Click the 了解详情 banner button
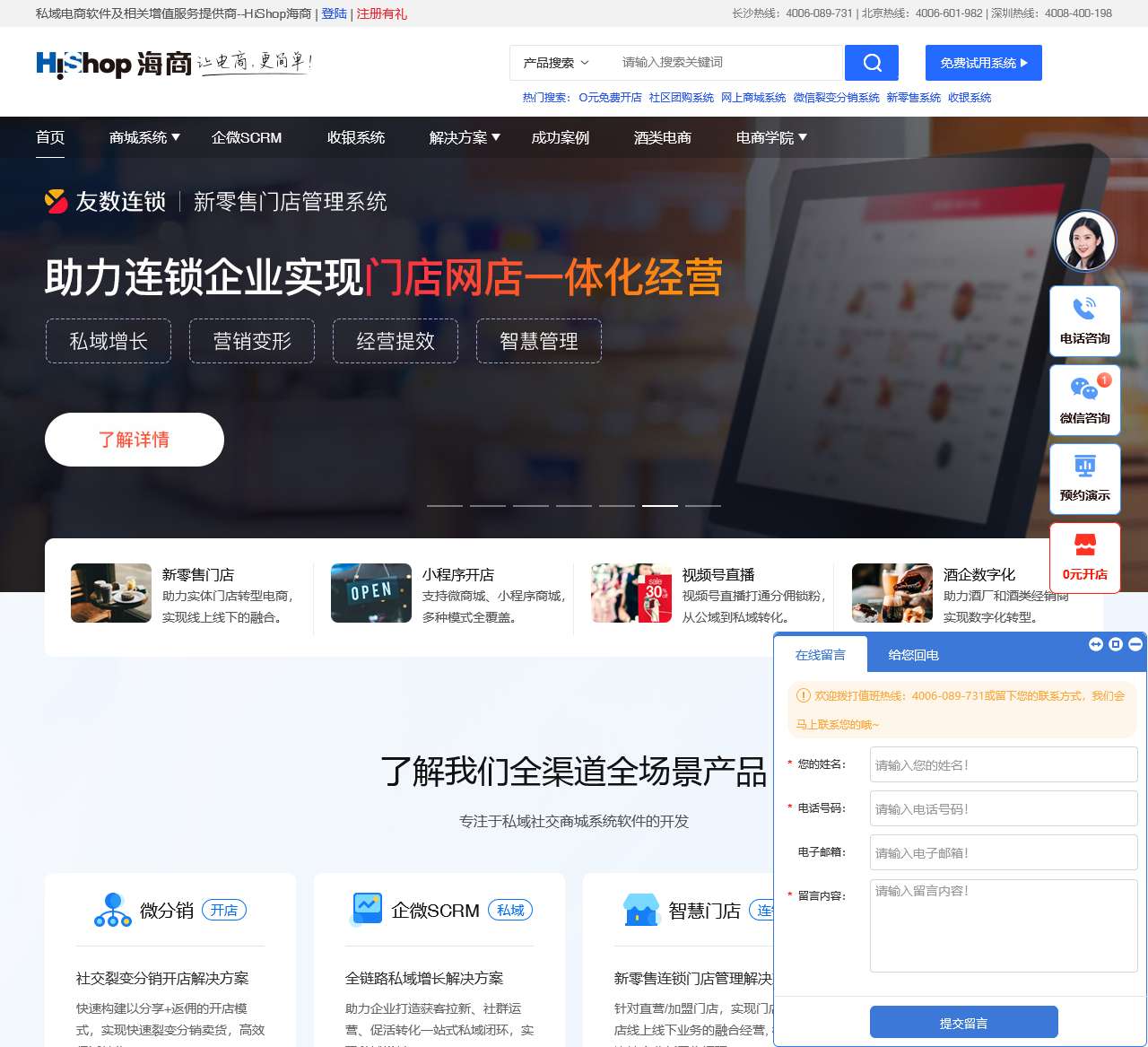 135,440
